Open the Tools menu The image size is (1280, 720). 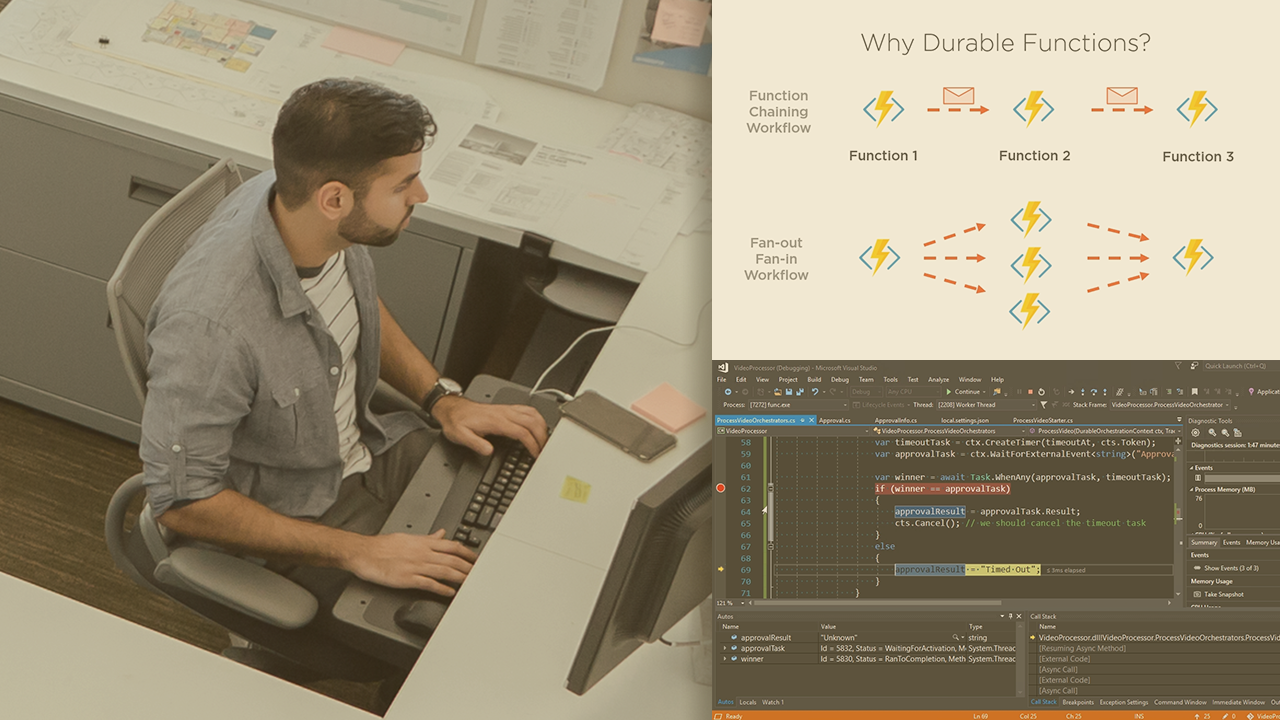[x=891, y=380]
